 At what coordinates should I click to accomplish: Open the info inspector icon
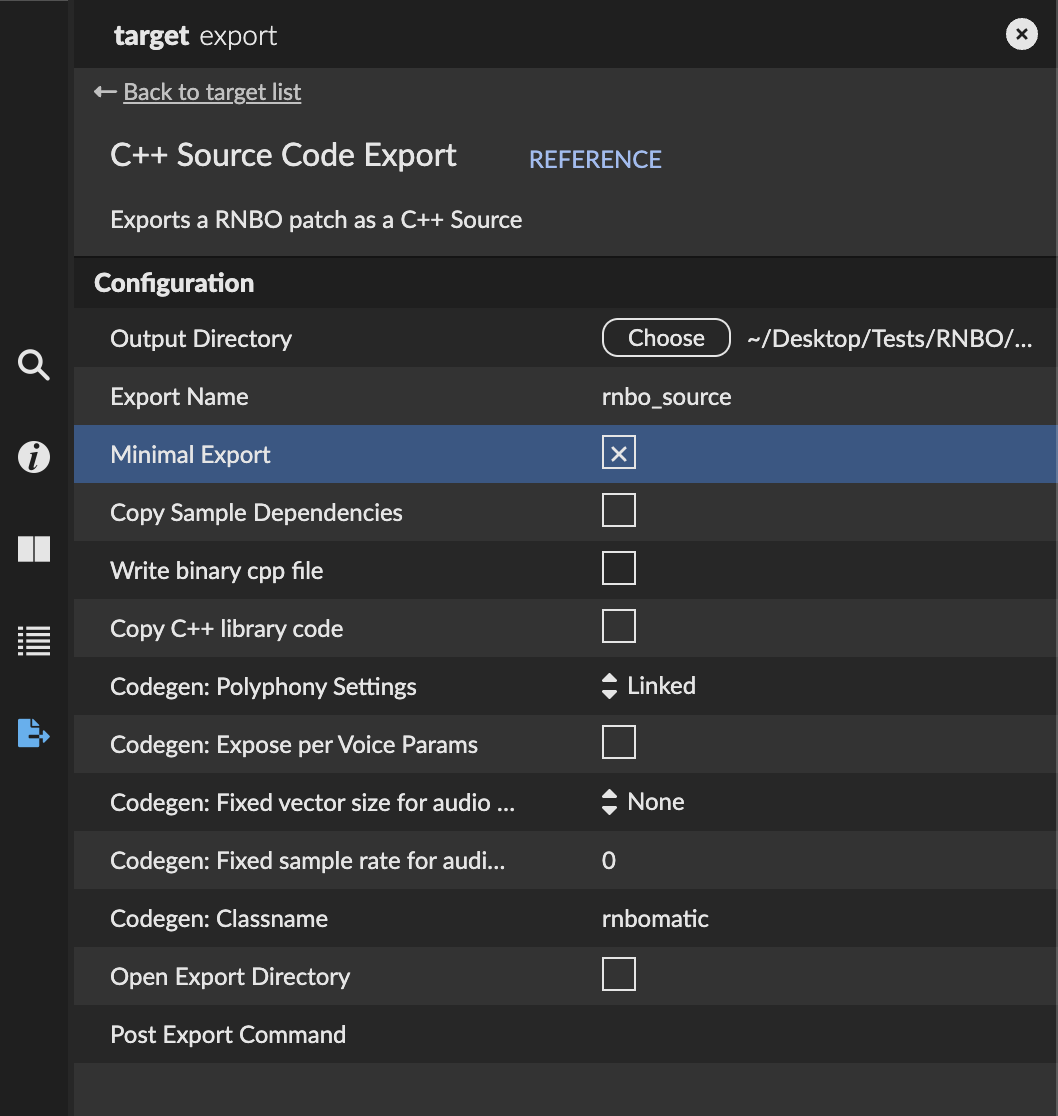(33, 457)
